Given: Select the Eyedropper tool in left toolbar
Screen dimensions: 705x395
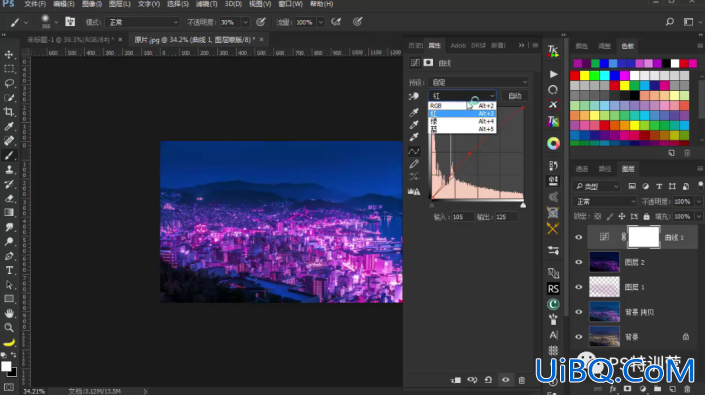Looking at the screenshot, I should 9,126.
